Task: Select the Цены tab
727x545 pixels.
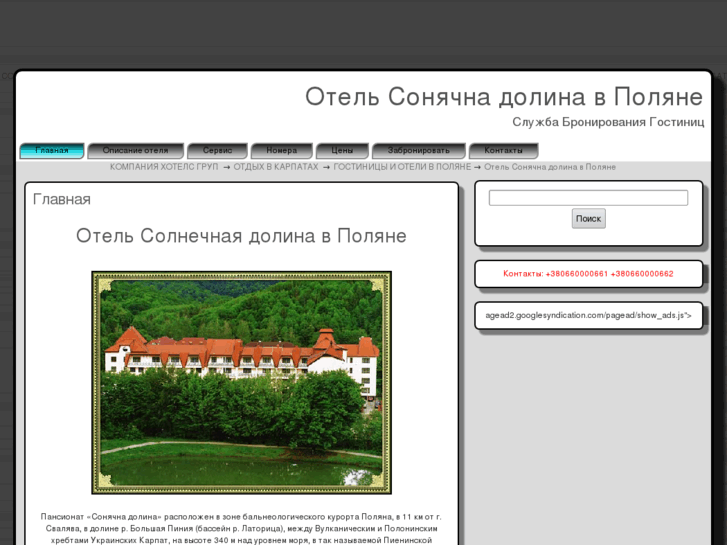Action: click(x=342, y=151)
